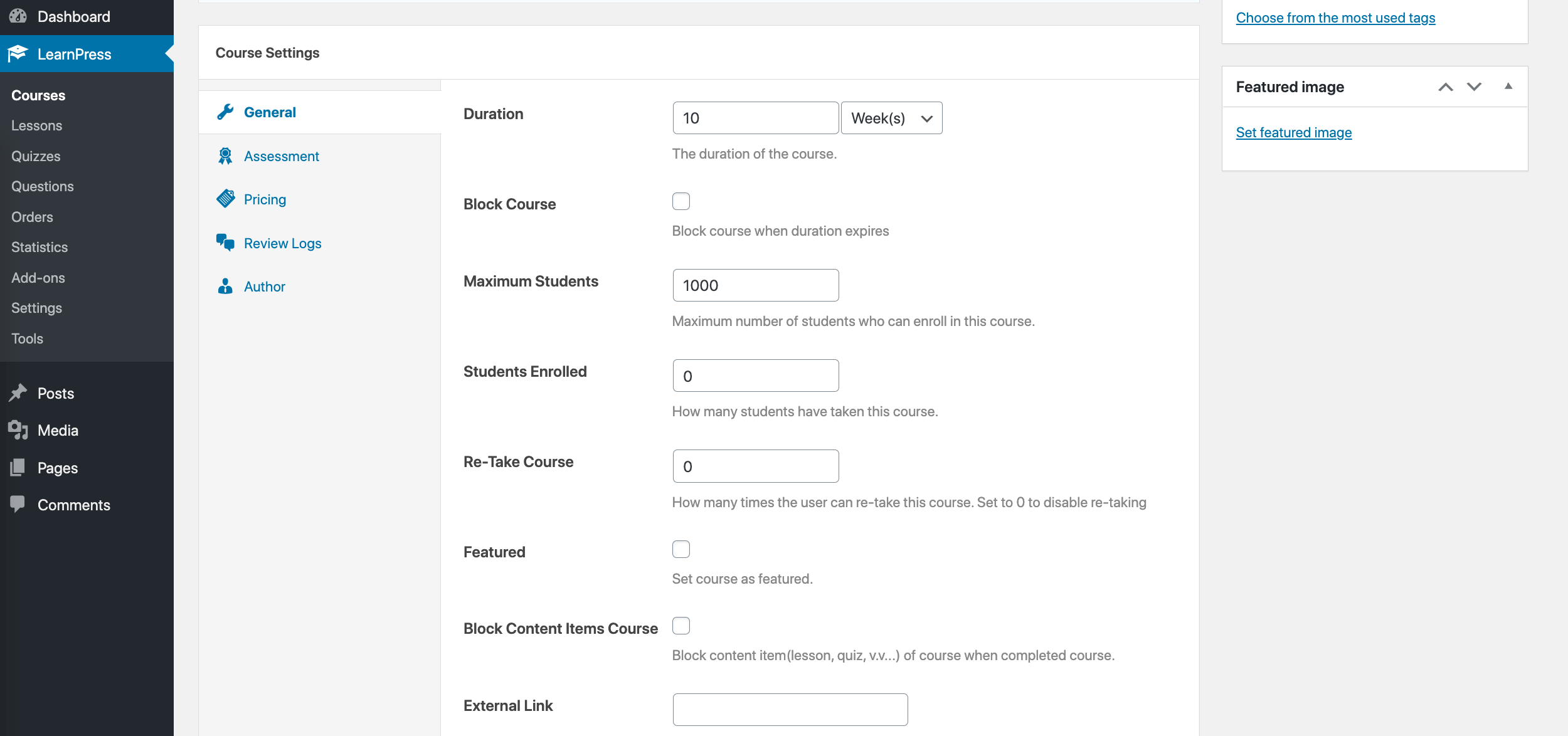
Task: Click the Posts pushpin icon
Action: 18,393
